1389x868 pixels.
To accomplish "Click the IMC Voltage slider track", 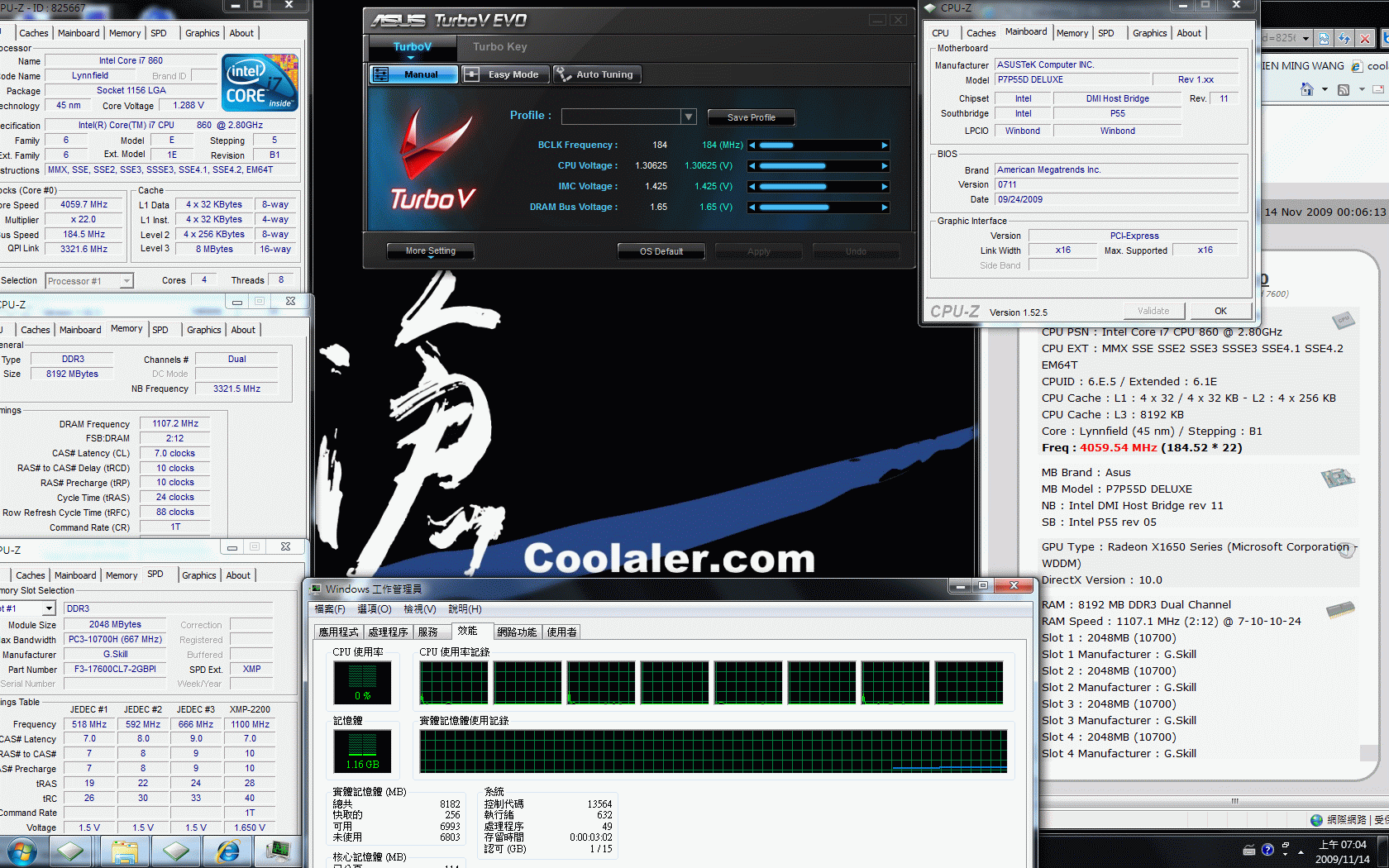I will 819,187.
